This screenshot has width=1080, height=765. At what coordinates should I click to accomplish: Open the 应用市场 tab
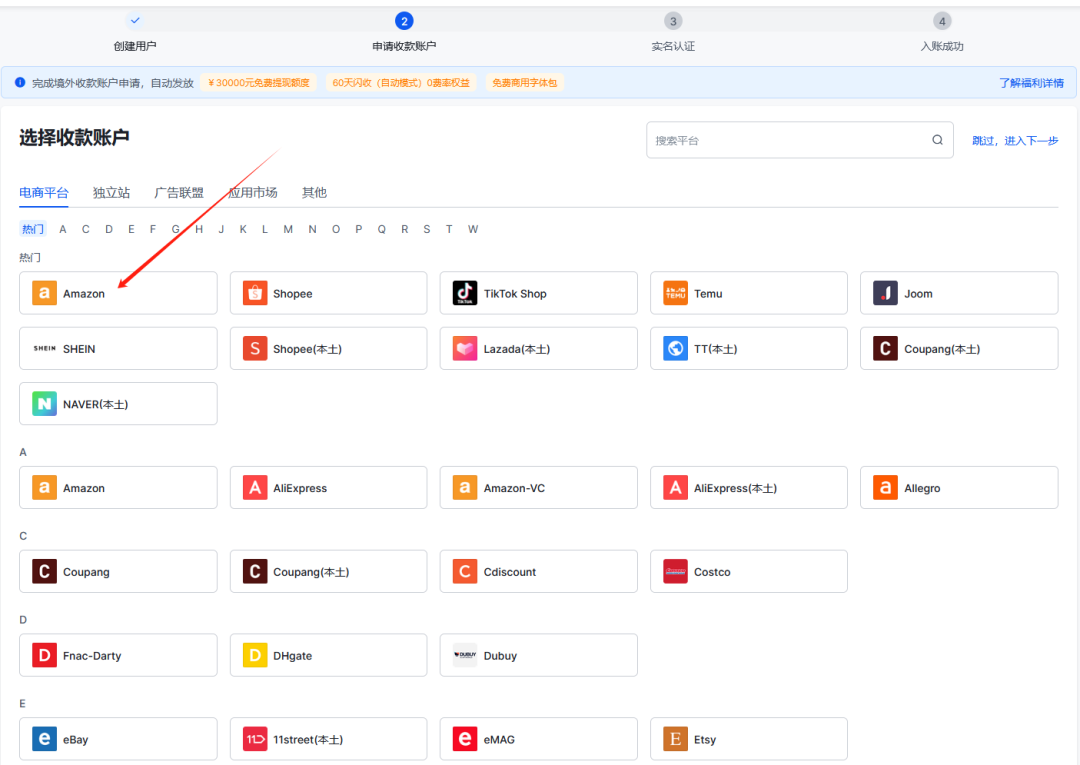(253, 193)
